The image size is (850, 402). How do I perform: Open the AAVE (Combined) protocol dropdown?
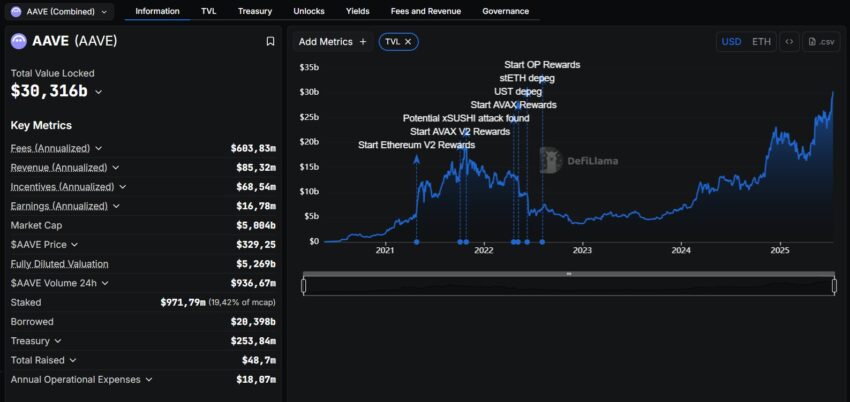click(x=59, y=11)
